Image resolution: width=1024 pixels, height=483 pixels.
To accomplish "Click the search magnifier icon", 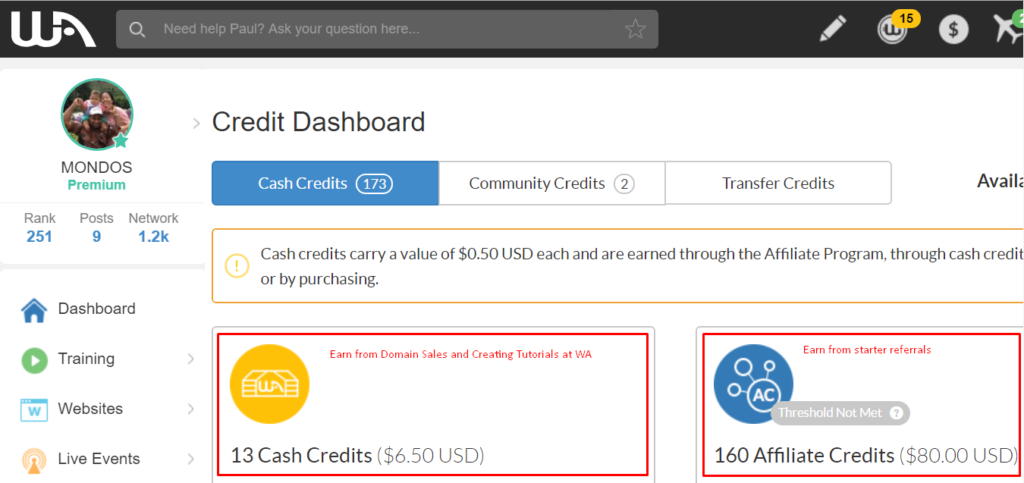I will click(x=137, y=29).
